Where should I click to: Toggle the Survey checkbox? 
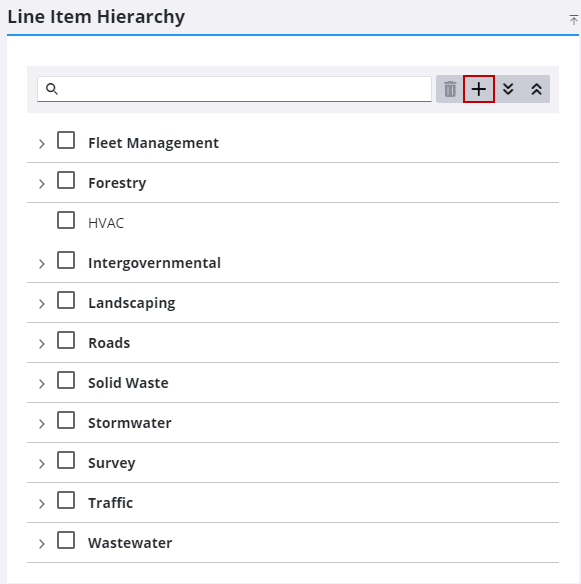(66, 460)
